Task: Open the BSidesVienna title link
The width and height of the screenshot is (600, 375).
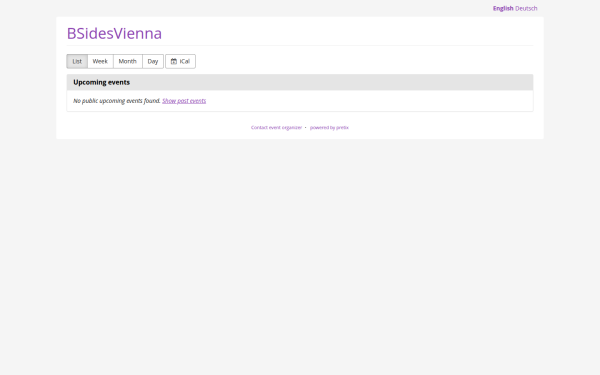Action: (114, 33)
